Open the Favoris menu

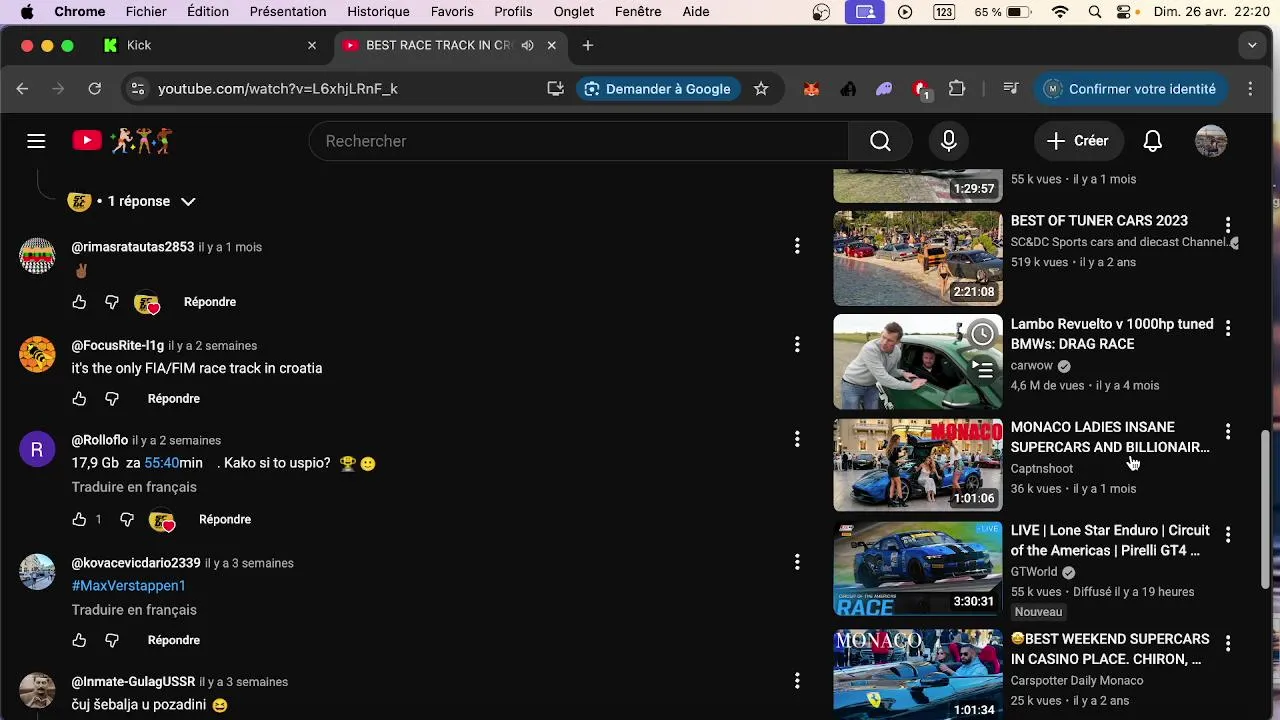[452, 12]
